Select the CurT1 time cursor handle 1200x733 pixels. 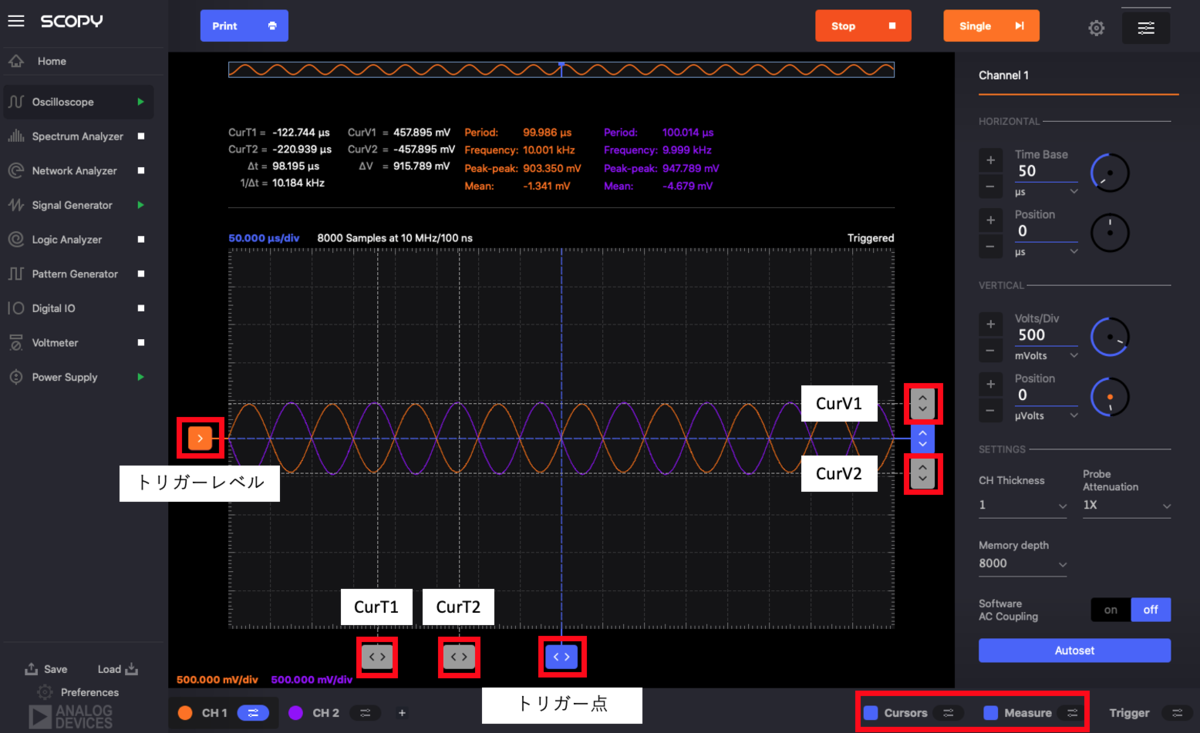pyautogui.click(x=377, y=657)
